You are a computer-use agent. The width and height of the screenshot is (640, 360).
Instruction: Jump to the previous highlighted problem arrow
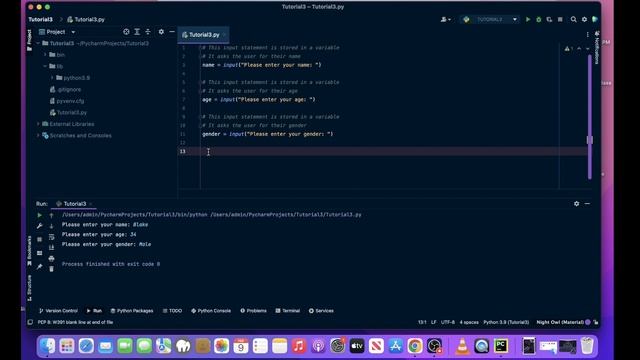click(579, 49)
